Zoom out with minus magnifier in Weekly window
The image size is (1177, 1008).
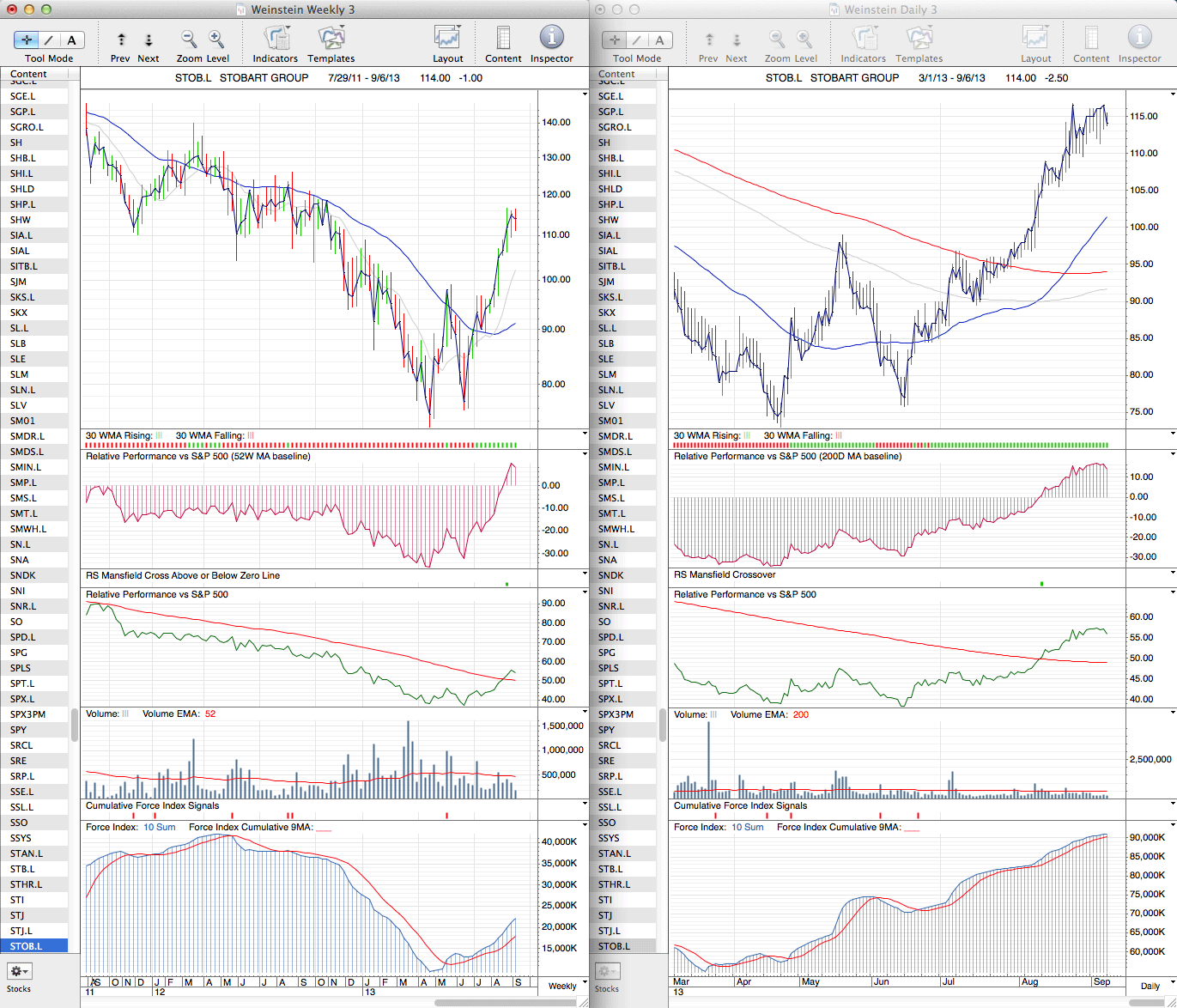tap(189, 39)
